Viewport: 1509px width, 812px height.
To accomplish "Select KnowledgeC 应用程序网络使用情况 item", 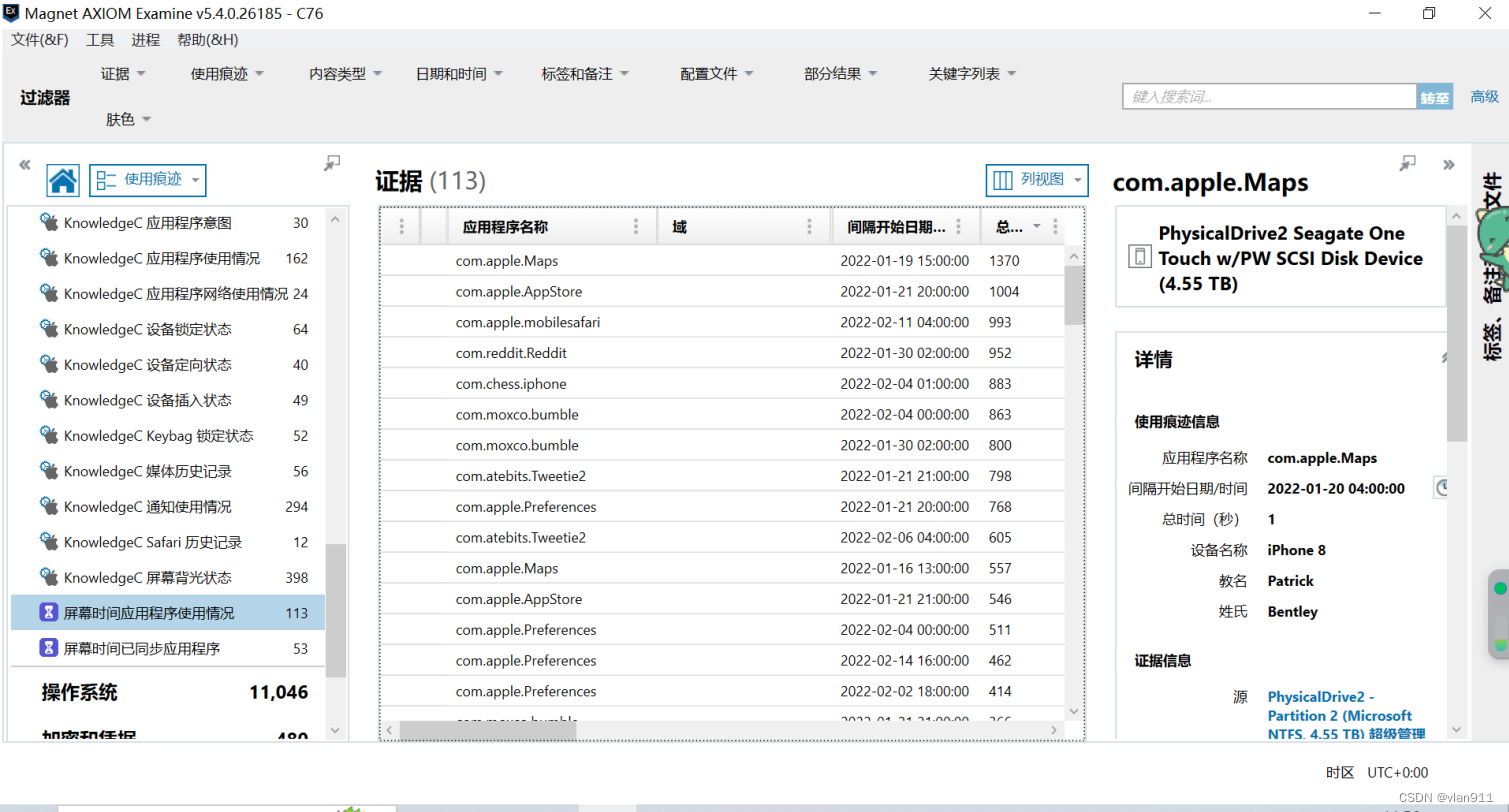I will pyautogui.click(x=168, y=294).
